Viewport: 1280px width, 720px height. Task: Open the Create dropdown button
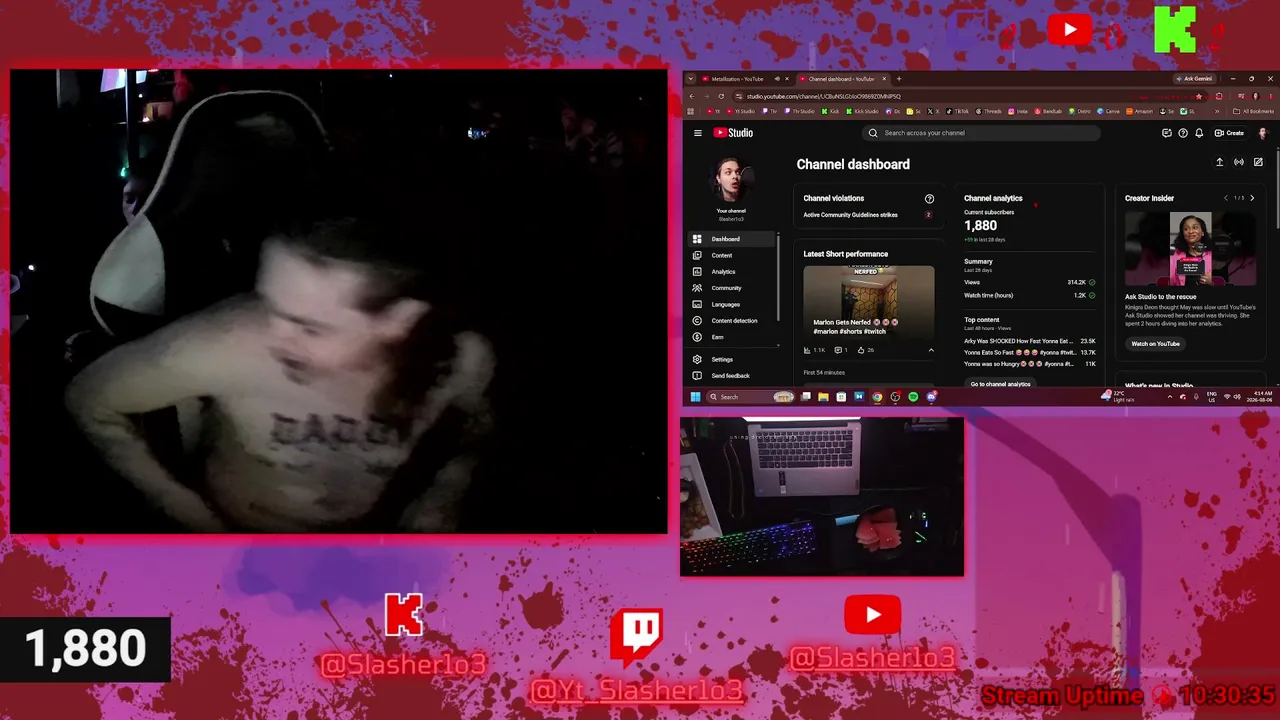(1229, 133)
